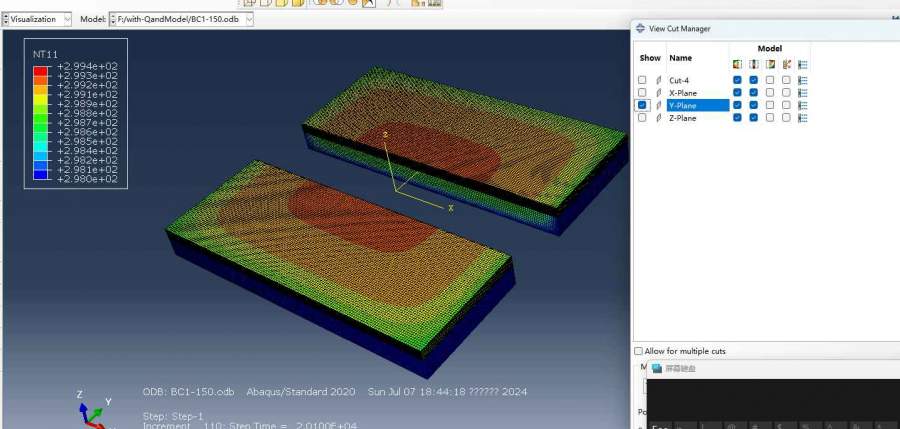Viewport: 900px width, 429px height.
Task: Select the Cut-4 entry in cut list
Action: click(x=679, y=80)
